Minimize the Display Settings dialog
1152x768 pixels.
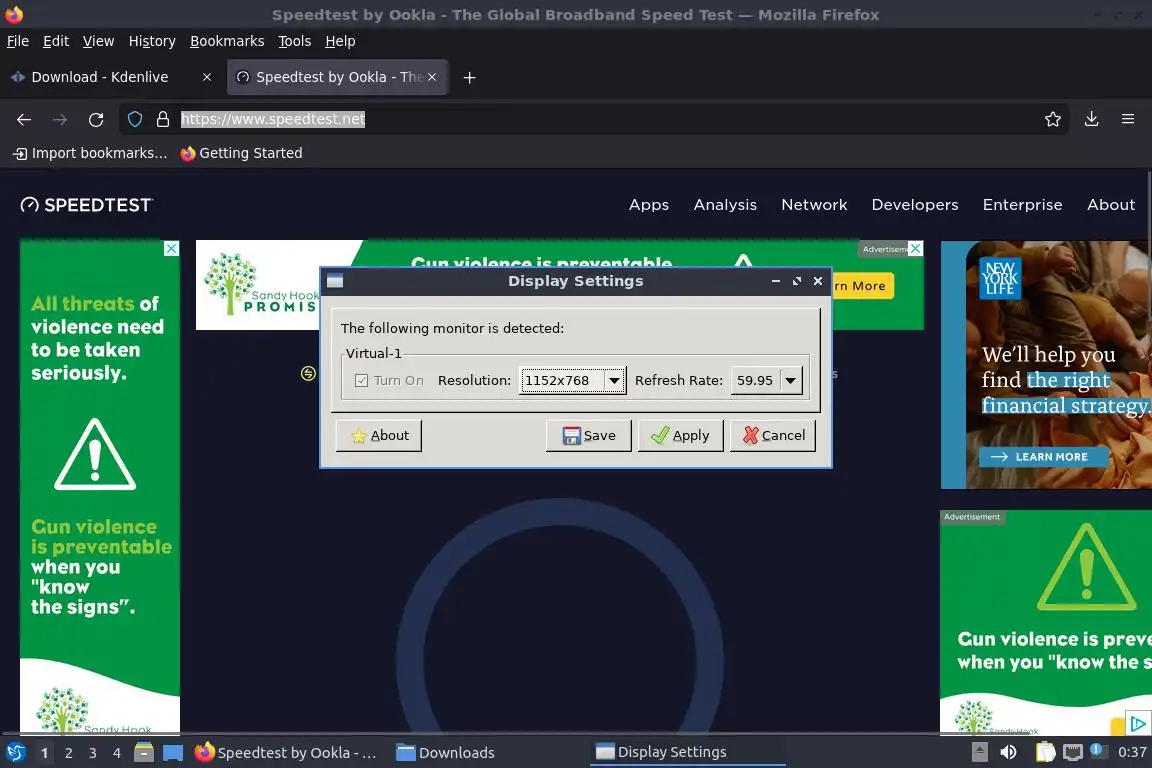pos(776,281)
